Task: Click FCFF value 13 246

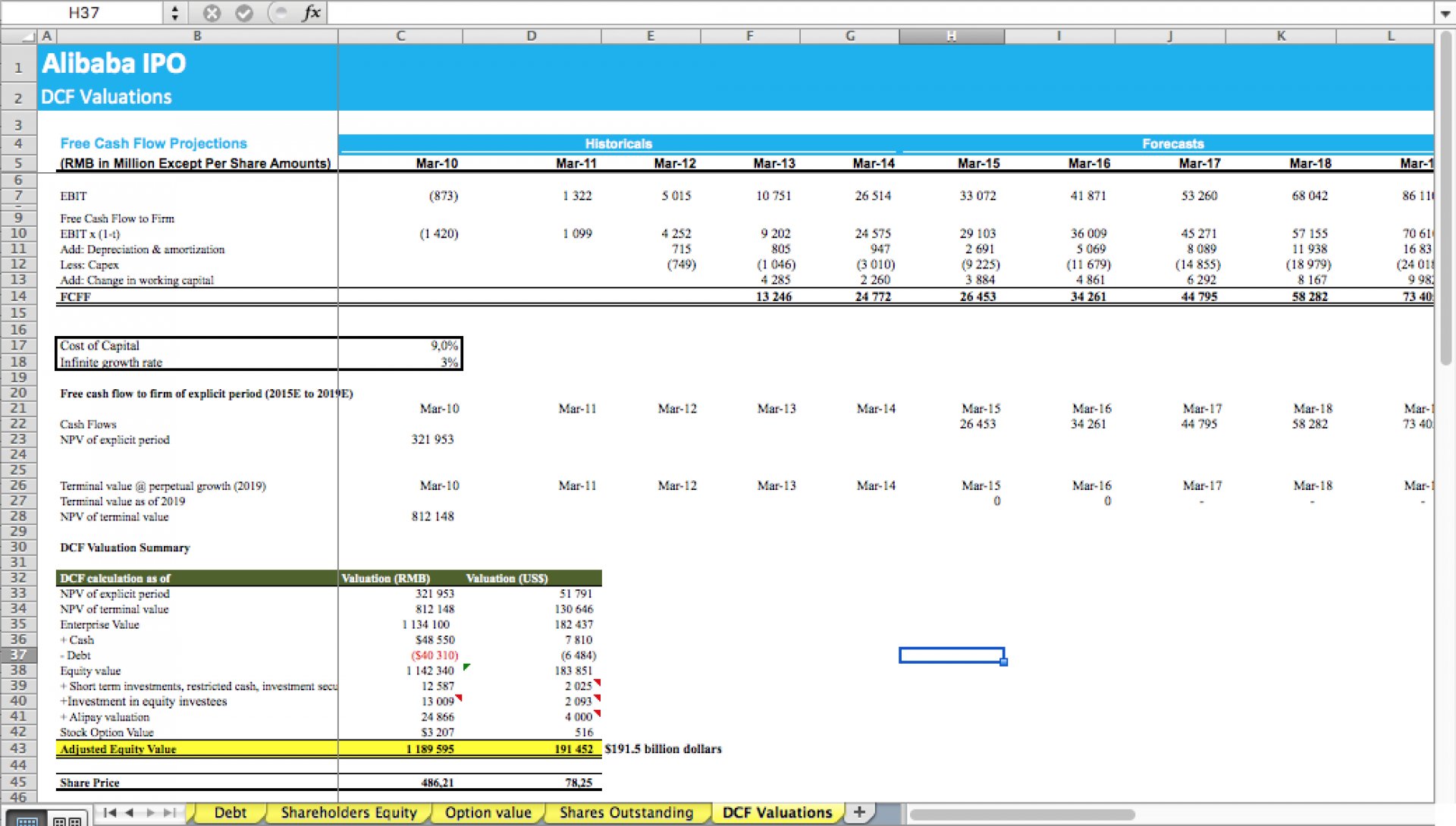Action: click(773, 297)
